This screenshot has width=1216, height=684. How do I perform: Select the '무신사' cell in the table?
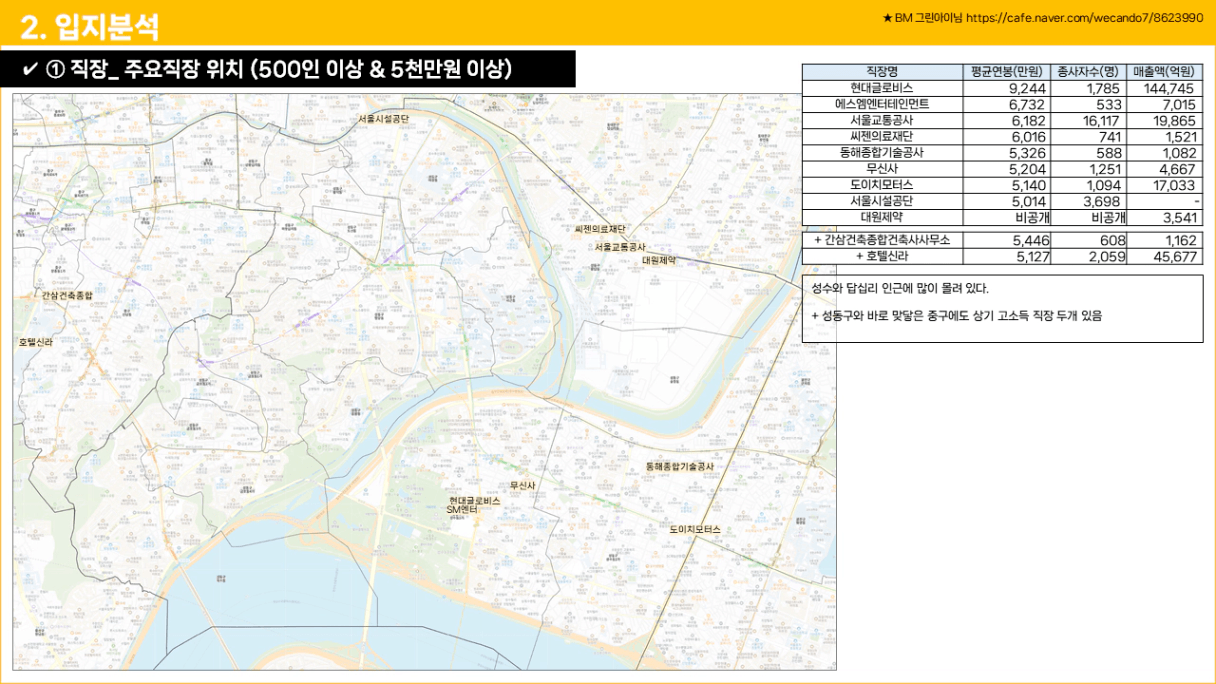pos(882,169)
